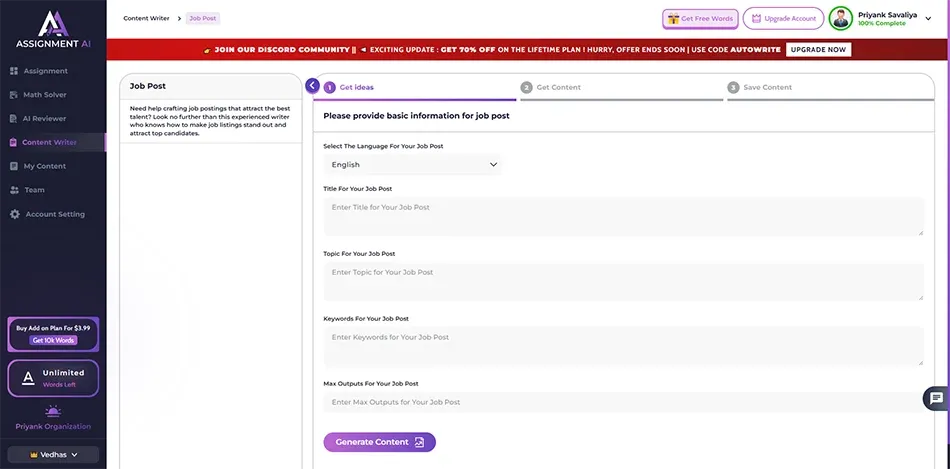Expand the language selection dropdown
The height and width of the screenshot is (469, 950).
pyautogui.click(x=413, y=165)
